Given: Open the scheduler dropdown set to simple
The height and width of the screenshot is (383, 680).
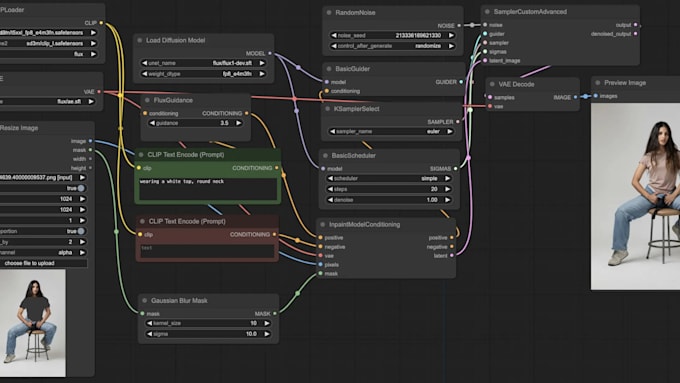Looking at the screenshot, I should pyautogui.click(x=390, y=179).
